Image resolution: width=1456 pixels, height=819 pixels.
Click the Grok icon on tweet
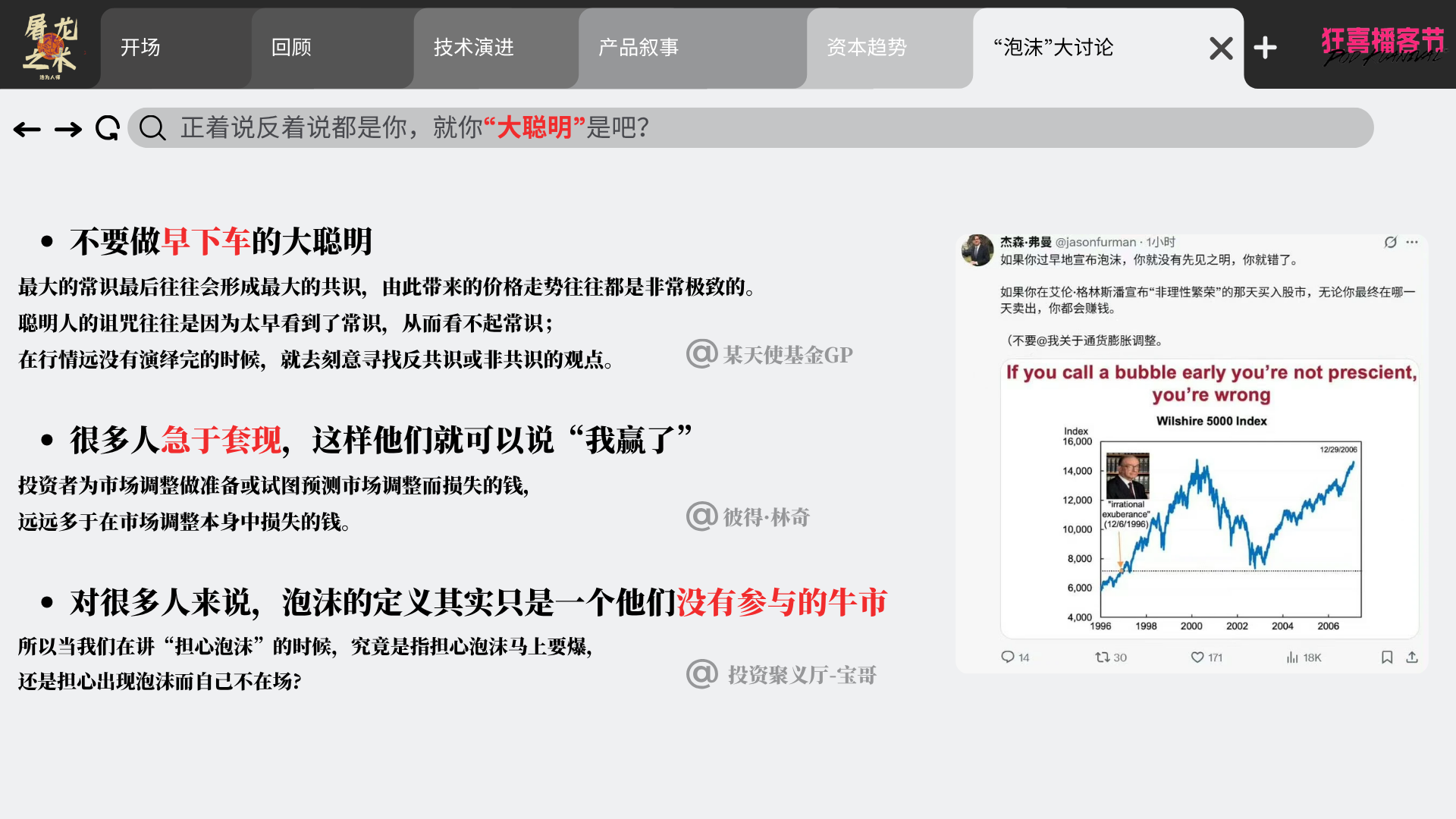click(1390, 242)
